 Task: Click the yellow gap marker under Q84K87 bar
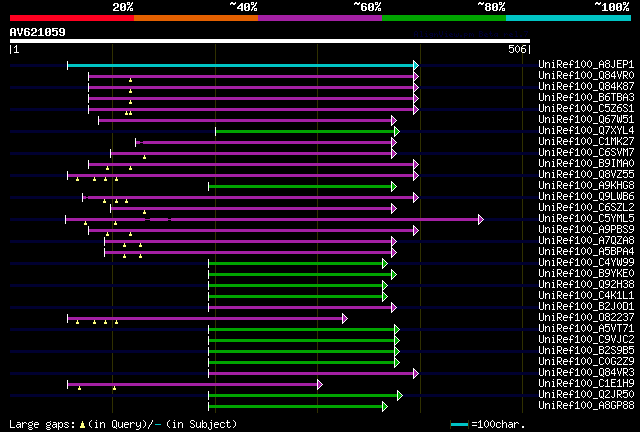131,91
